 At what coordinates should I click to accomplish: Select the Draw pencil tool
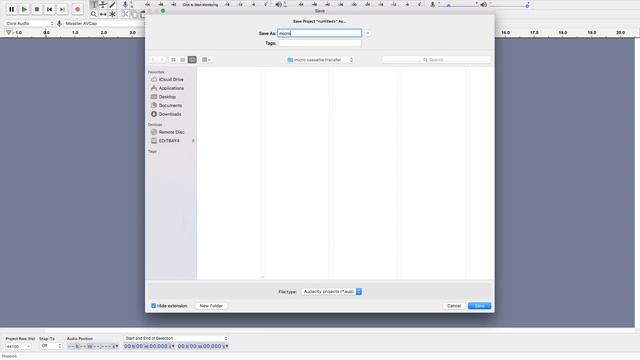(x=112, y=4)
